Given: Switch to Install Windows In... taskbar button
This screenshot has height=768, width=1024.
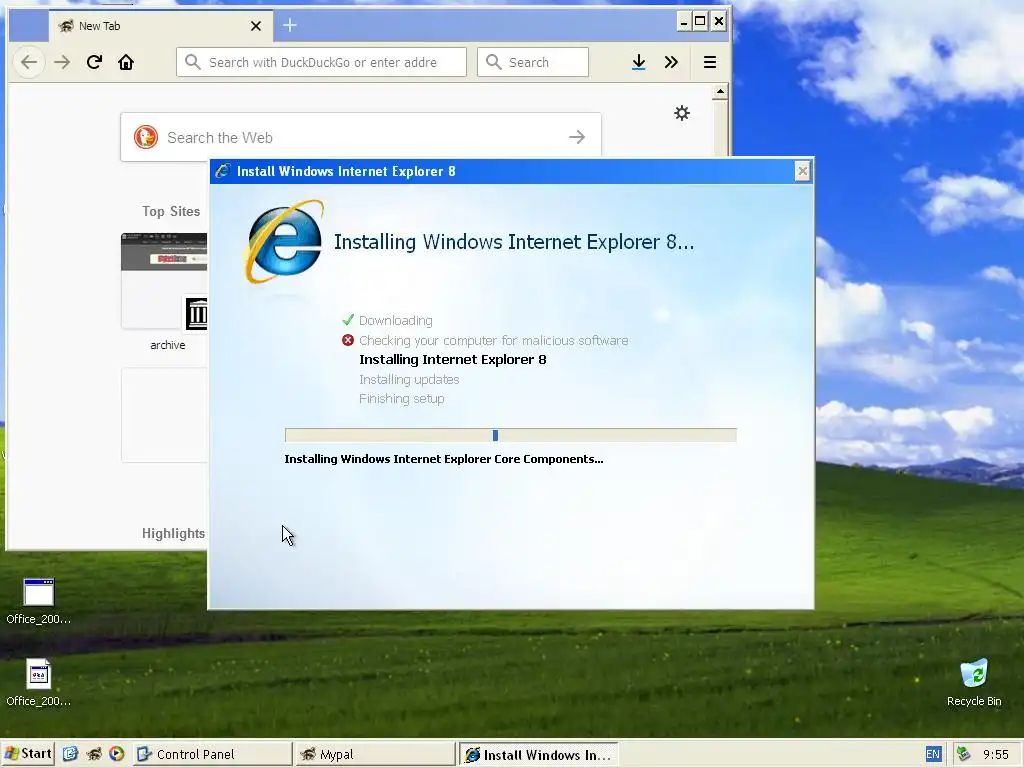Looking at the screenshot, I should (538, 754).
